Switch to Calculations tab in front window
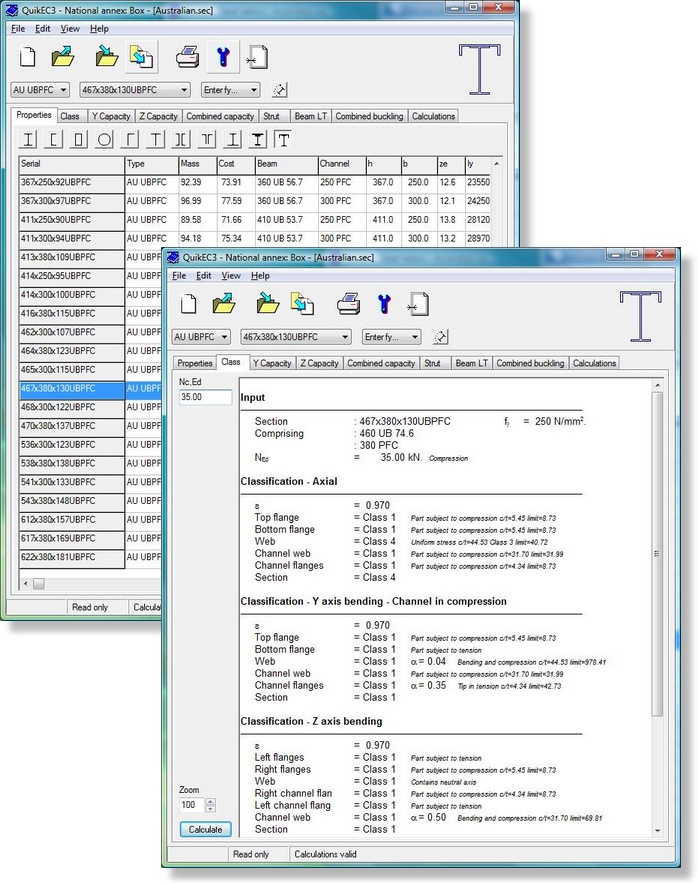 click(x=594, y=363)
